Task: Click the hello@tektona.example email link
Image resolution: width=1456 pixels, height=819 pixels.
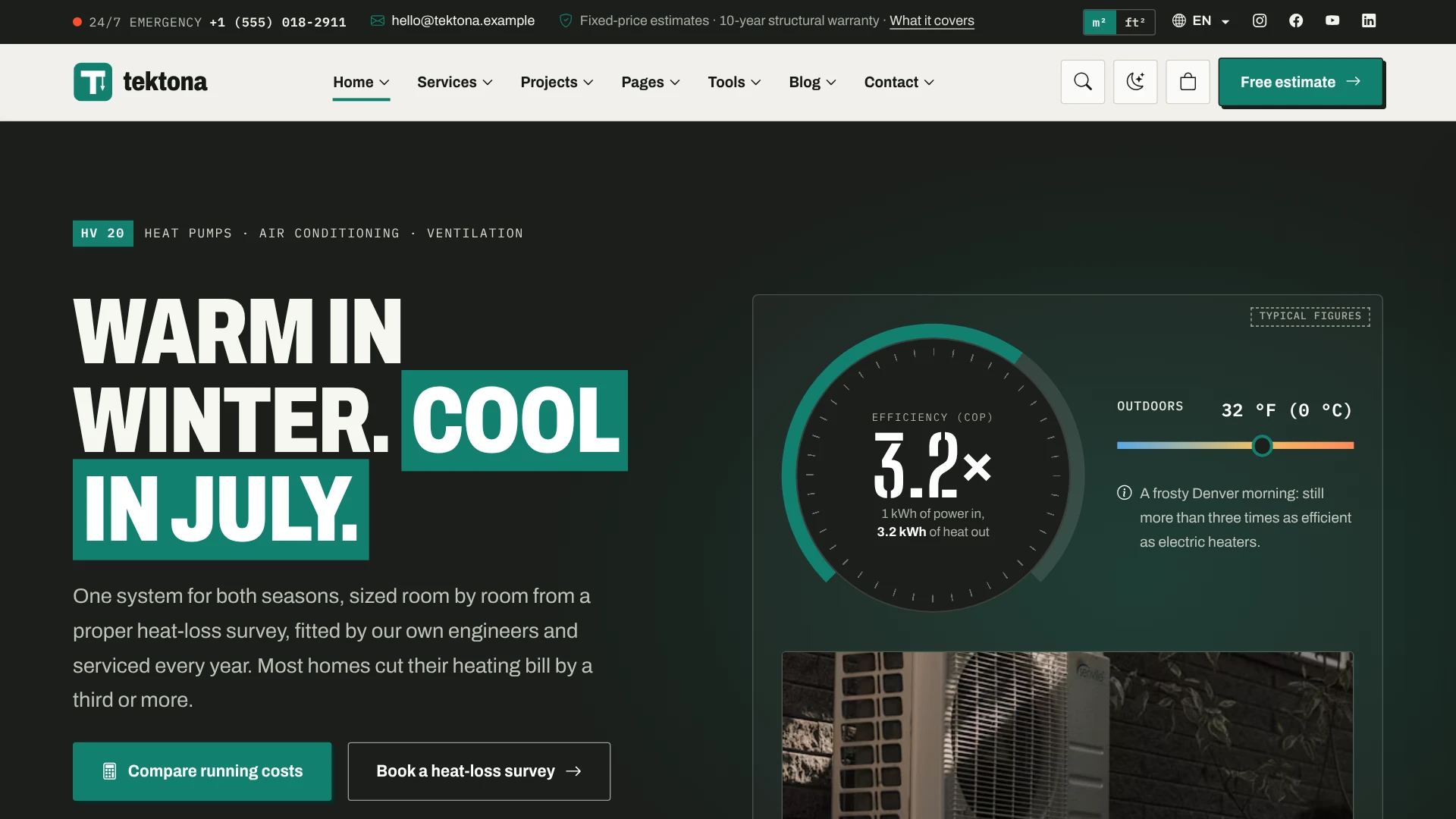Action: click(x=453, y=21)
